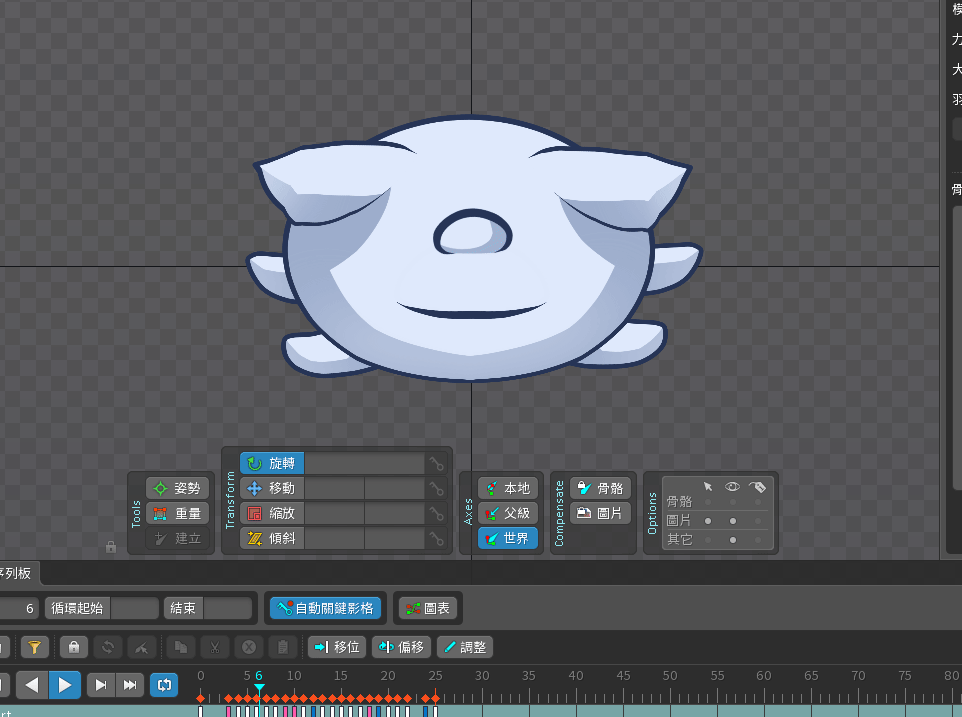Screen dimensions: 962x717
Task: Click the copy keys icon
Action: 181,647
